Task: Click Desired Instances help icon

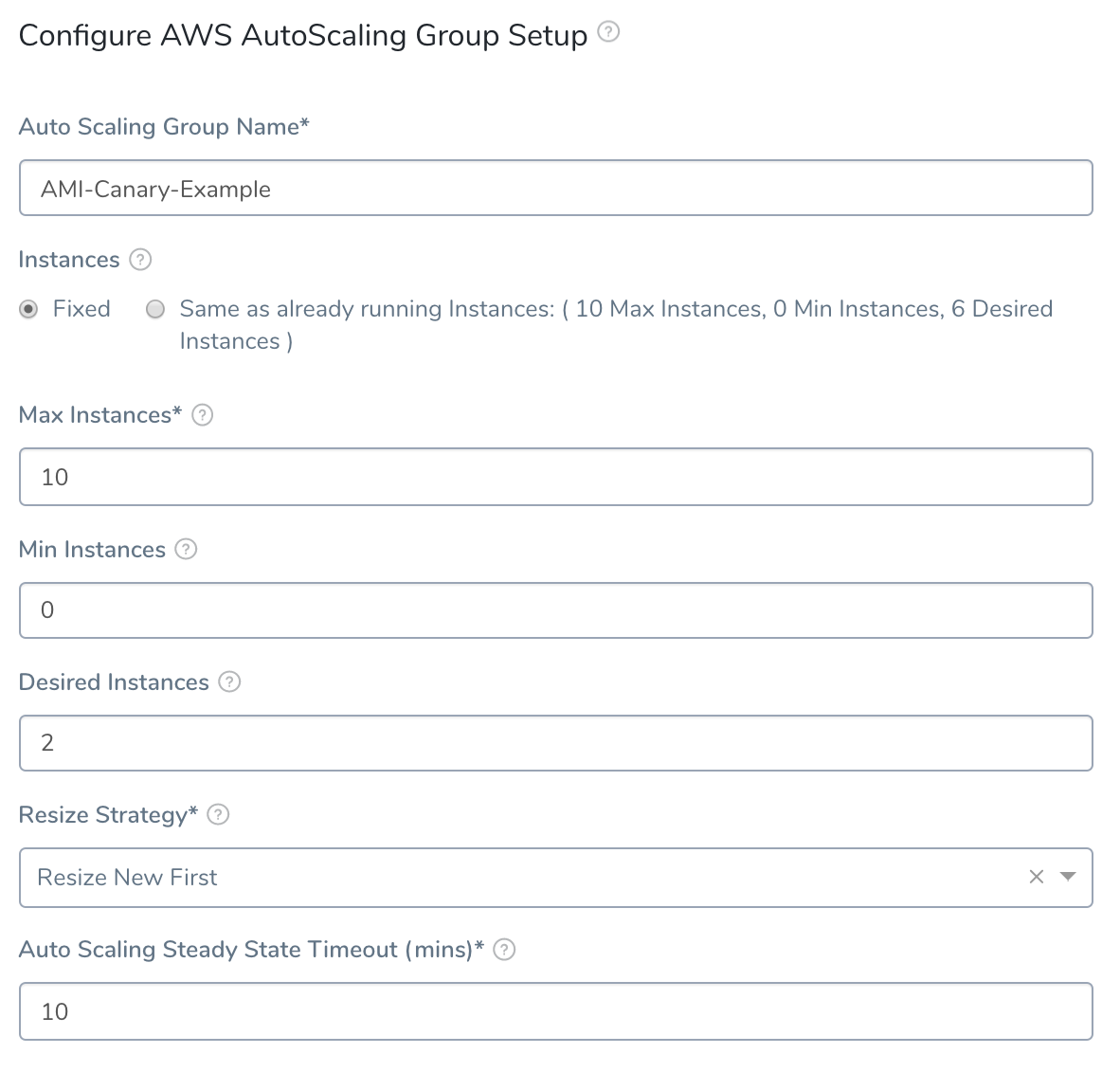Action: [229, 682]
